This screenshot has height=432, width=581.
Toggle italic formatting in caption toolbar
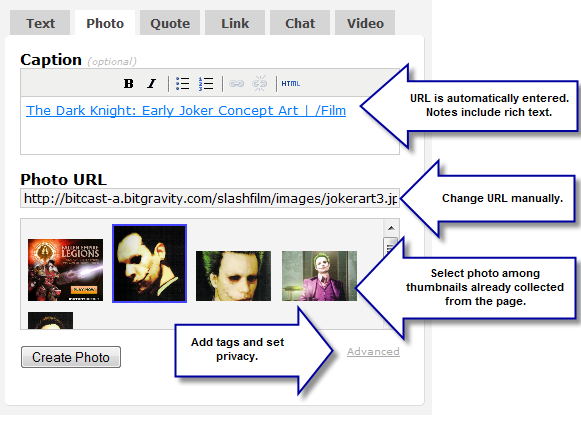click(152, 84)
